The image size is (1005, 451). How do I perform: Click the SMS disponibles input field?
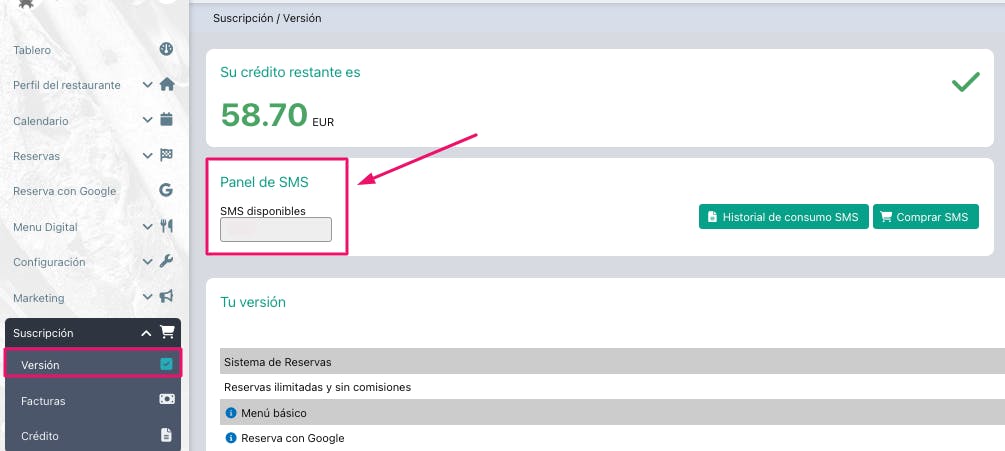coord(276,229)
